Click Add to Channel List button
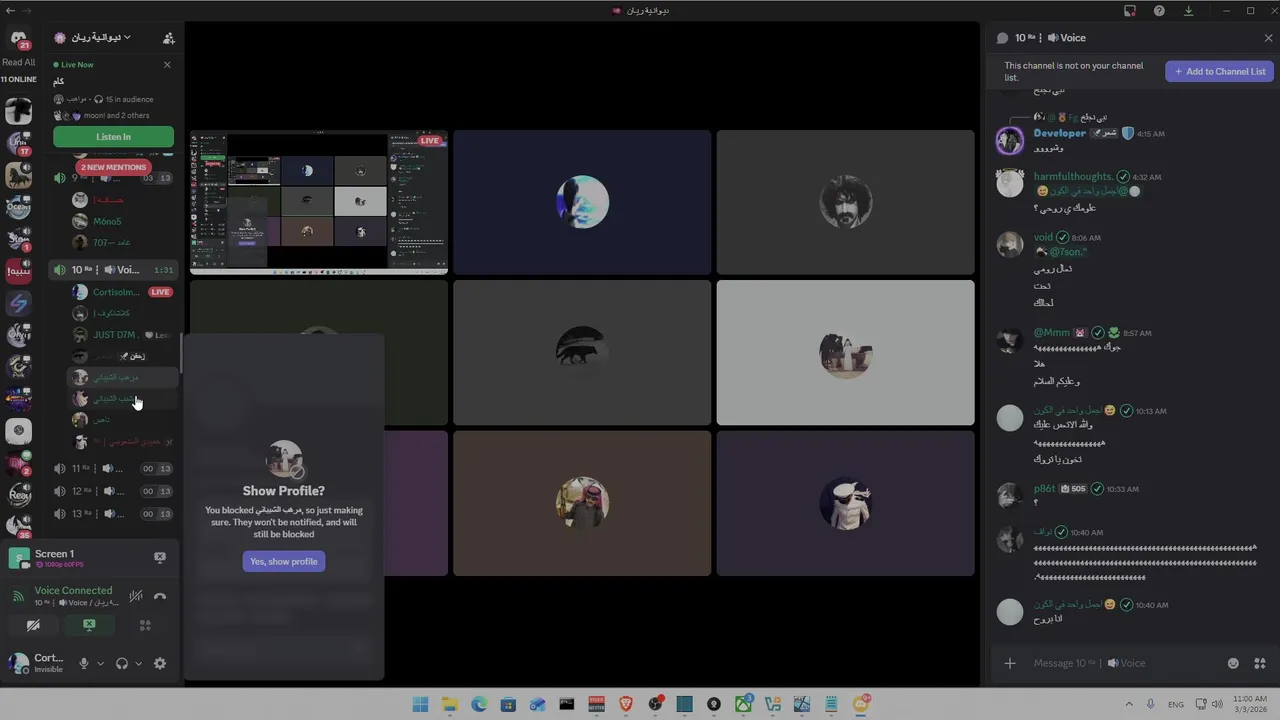 (x=1219, y=71)
